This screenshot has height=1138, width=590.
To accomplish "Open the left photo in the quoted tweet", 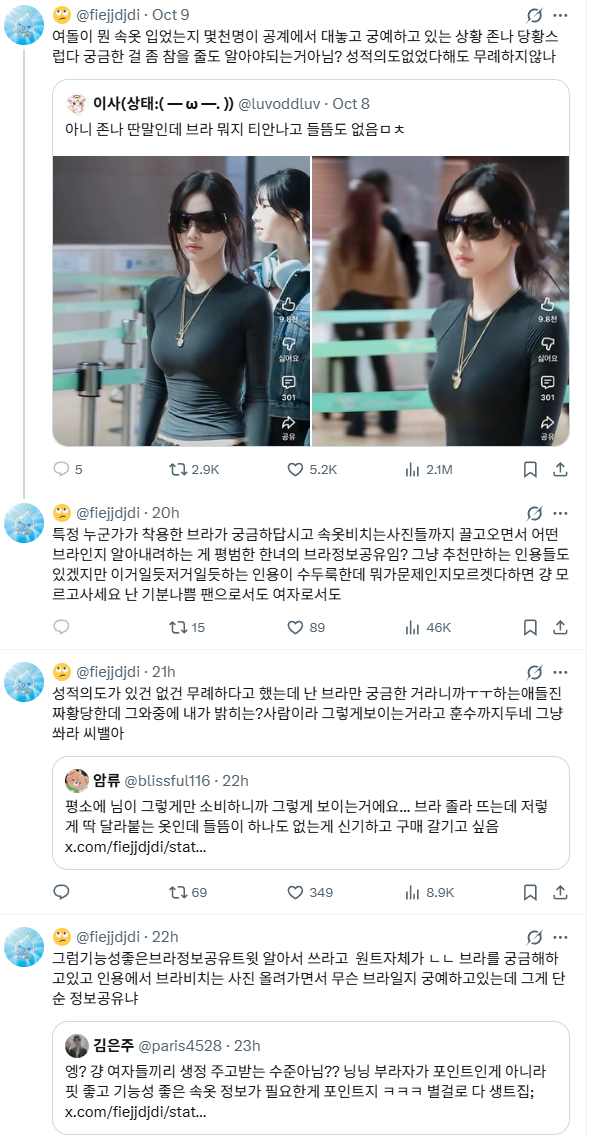I will tap(181, 300).
